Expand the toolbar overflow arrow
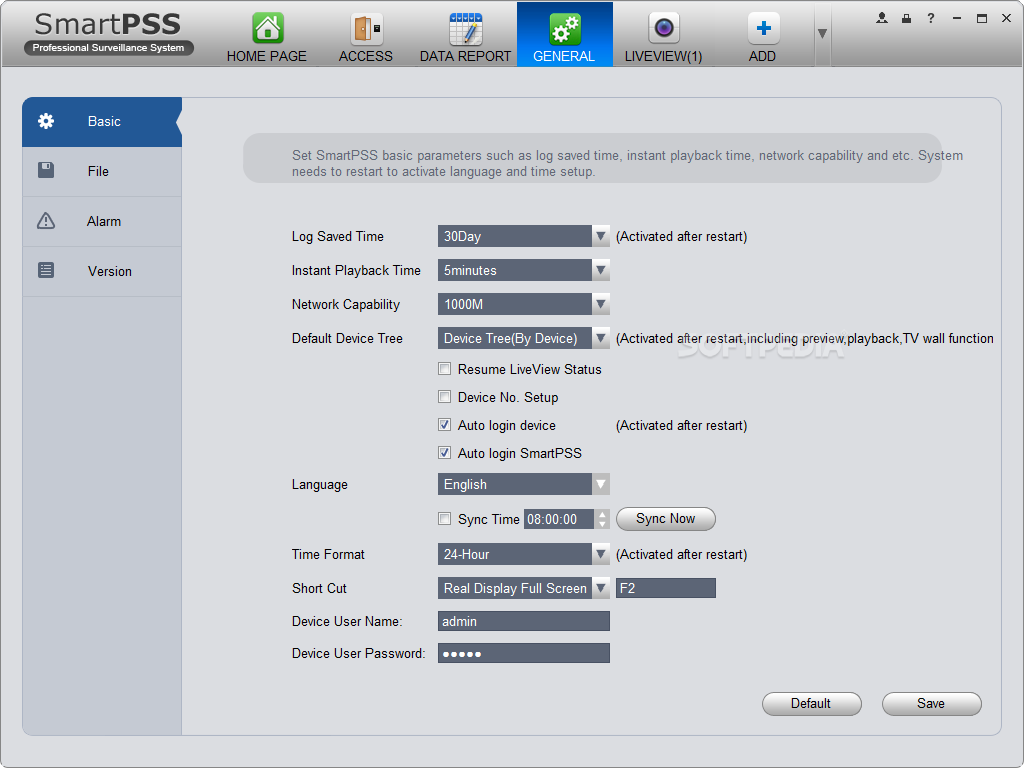1024x768 pixels. (x=822, y=33)
